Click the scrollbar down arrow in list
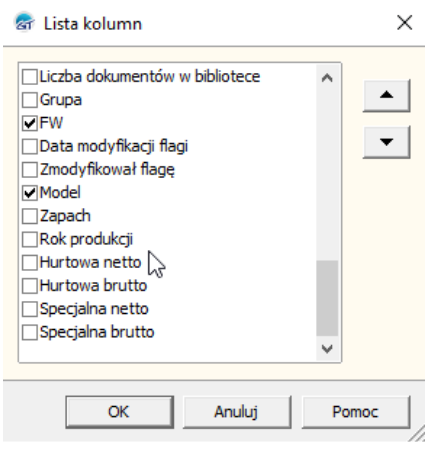 pos(327,349)
